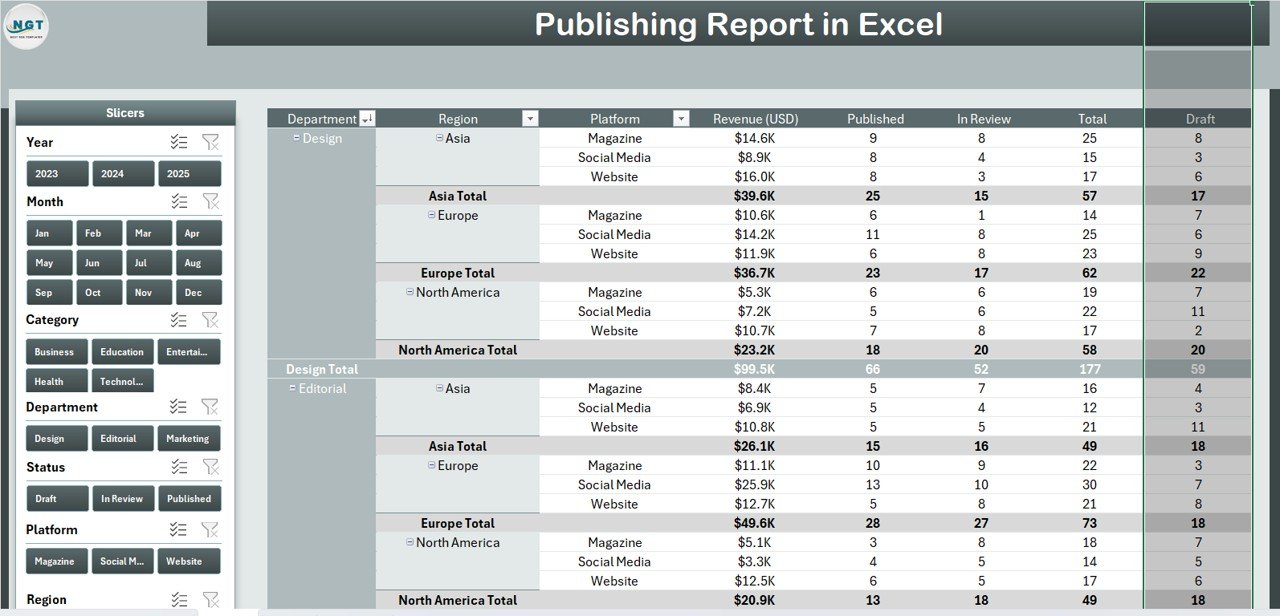Image resolution: width=1280 pixels, height=616 pixels.
Task: Collapse Europe region under Editorial
Action: pos(432,465)
